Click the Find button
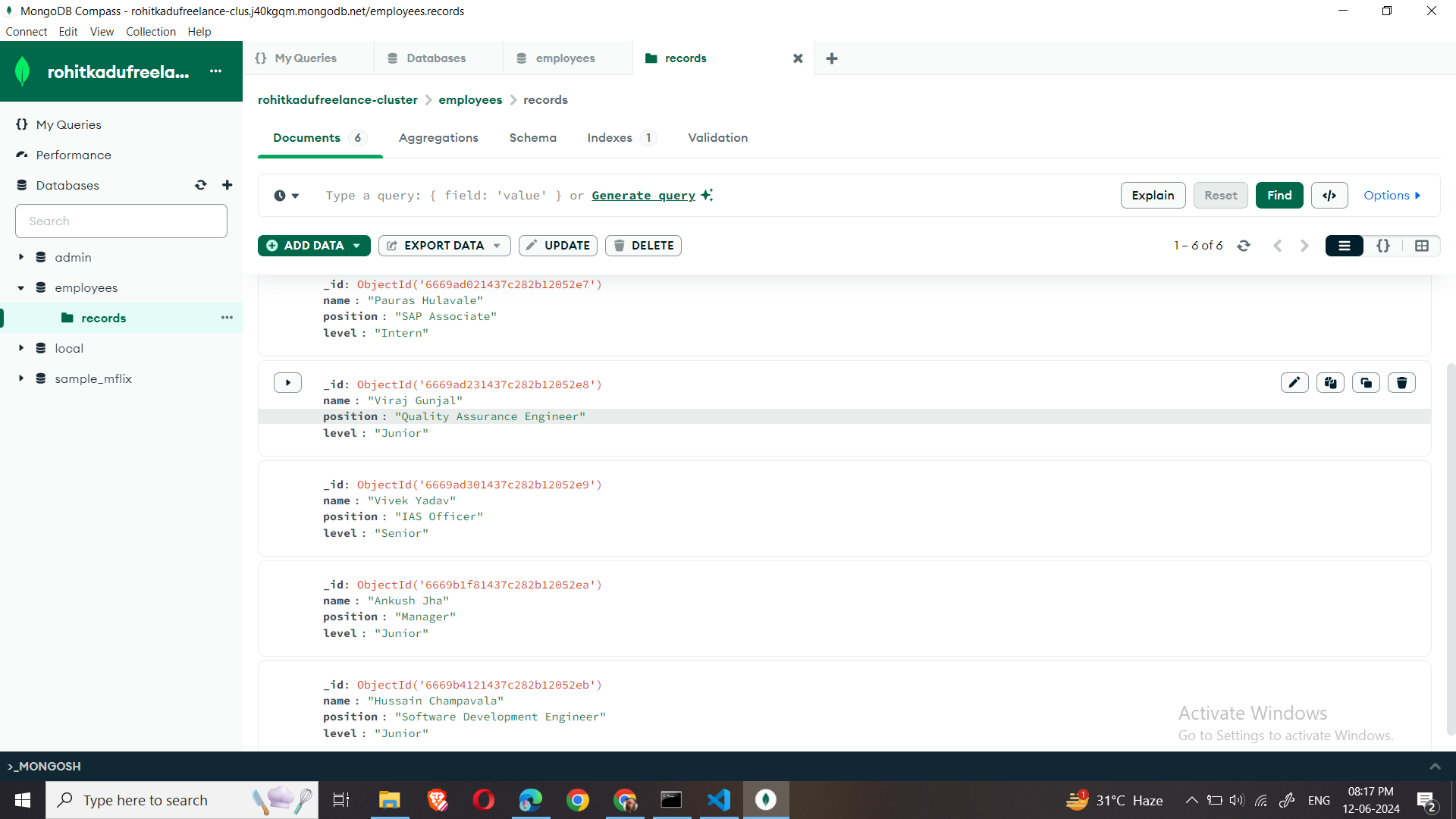The image size is (1456, 819). [x=1279, y=195]
